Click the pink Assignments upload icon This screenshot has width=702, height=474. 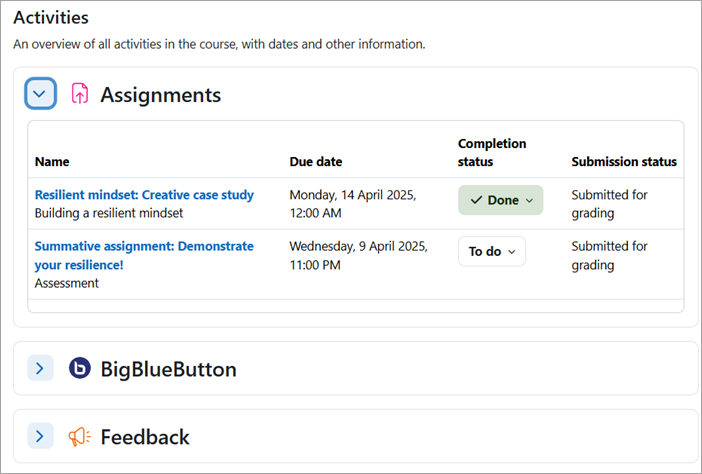point(80,95)
